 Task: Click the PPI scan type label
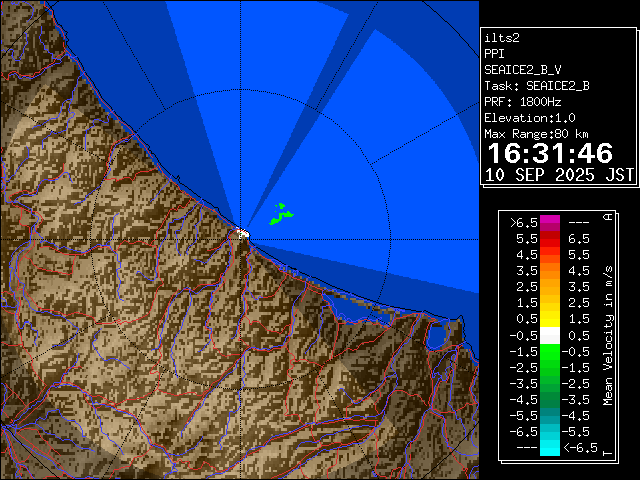pos(494,54)
